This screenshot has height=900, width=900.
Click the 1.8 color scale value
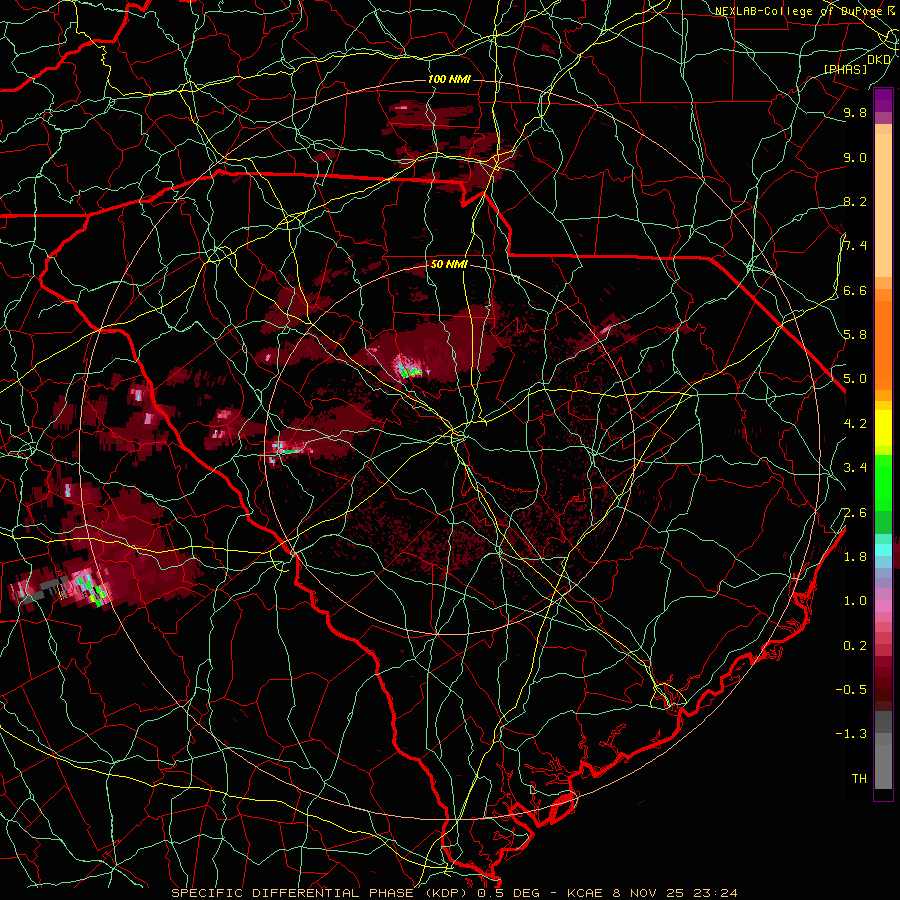(855, 557)
